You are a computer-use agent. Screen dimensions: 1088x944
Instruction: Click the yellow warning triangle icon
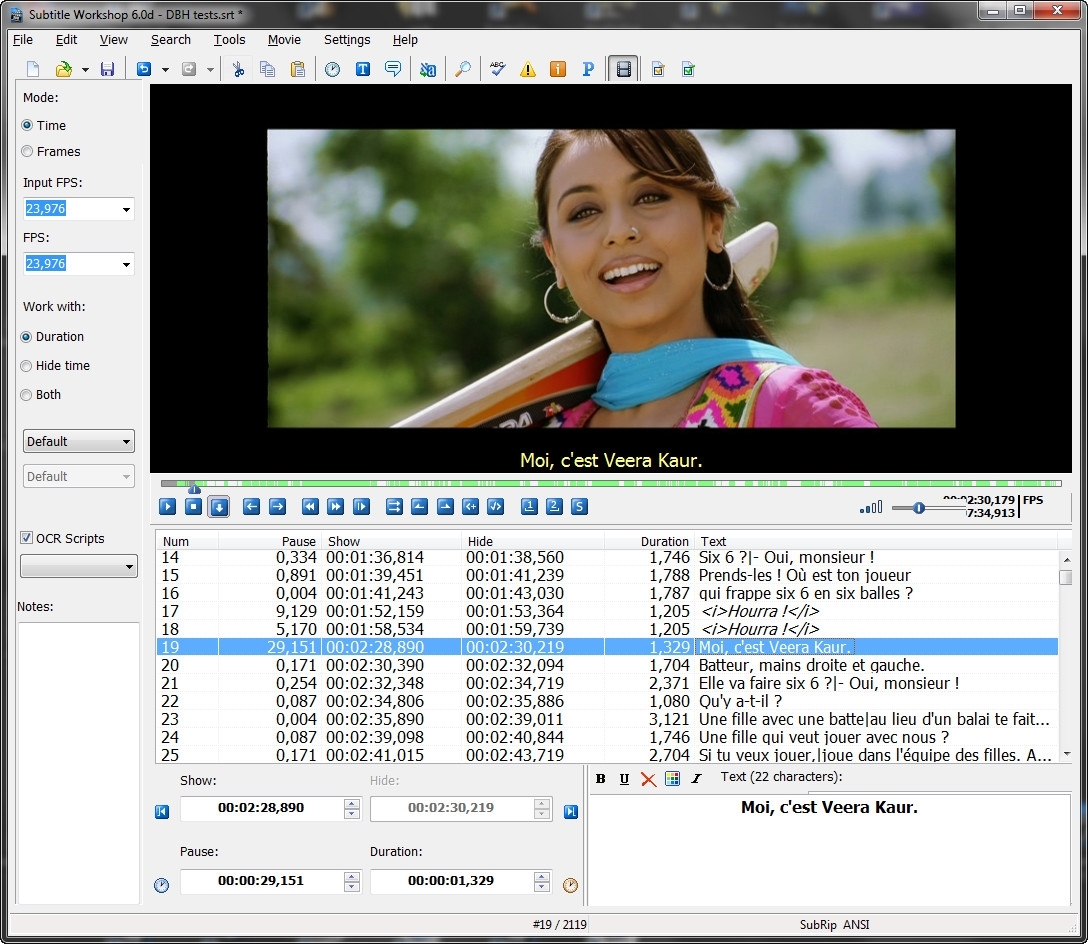[x=528, y=69]
